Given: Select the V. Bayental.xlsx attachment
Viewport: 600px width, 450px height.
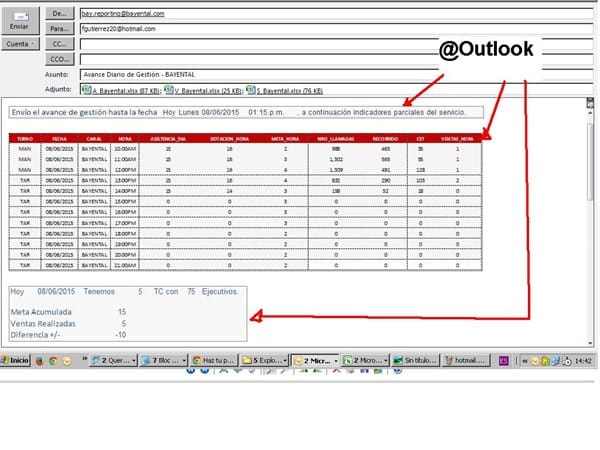Looking at the screenshot, I should click(203, 91).
